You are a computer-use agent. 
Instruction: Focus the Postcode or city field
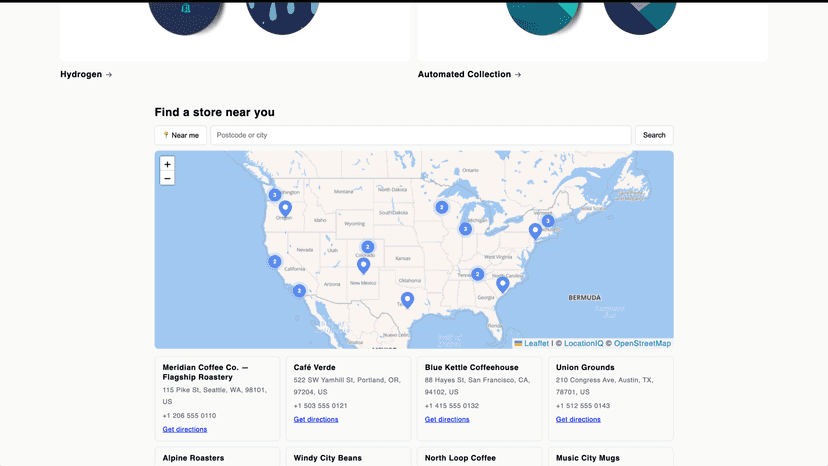coord(421,135)
